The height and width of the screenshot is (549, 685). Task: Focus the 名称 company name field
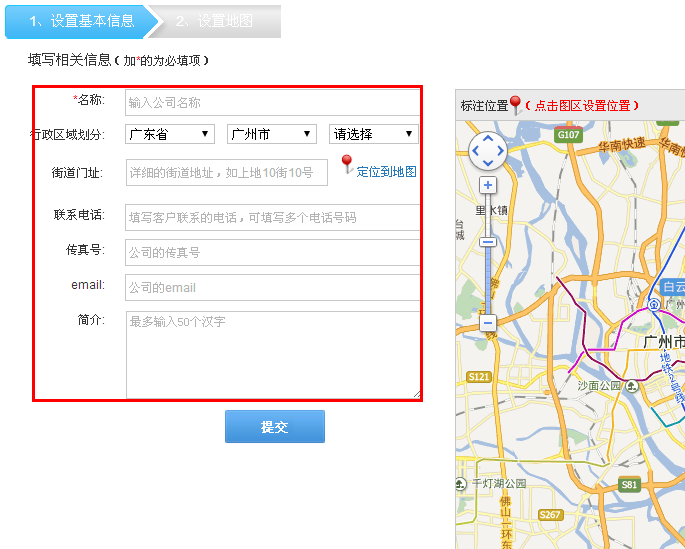coord(272,102)
